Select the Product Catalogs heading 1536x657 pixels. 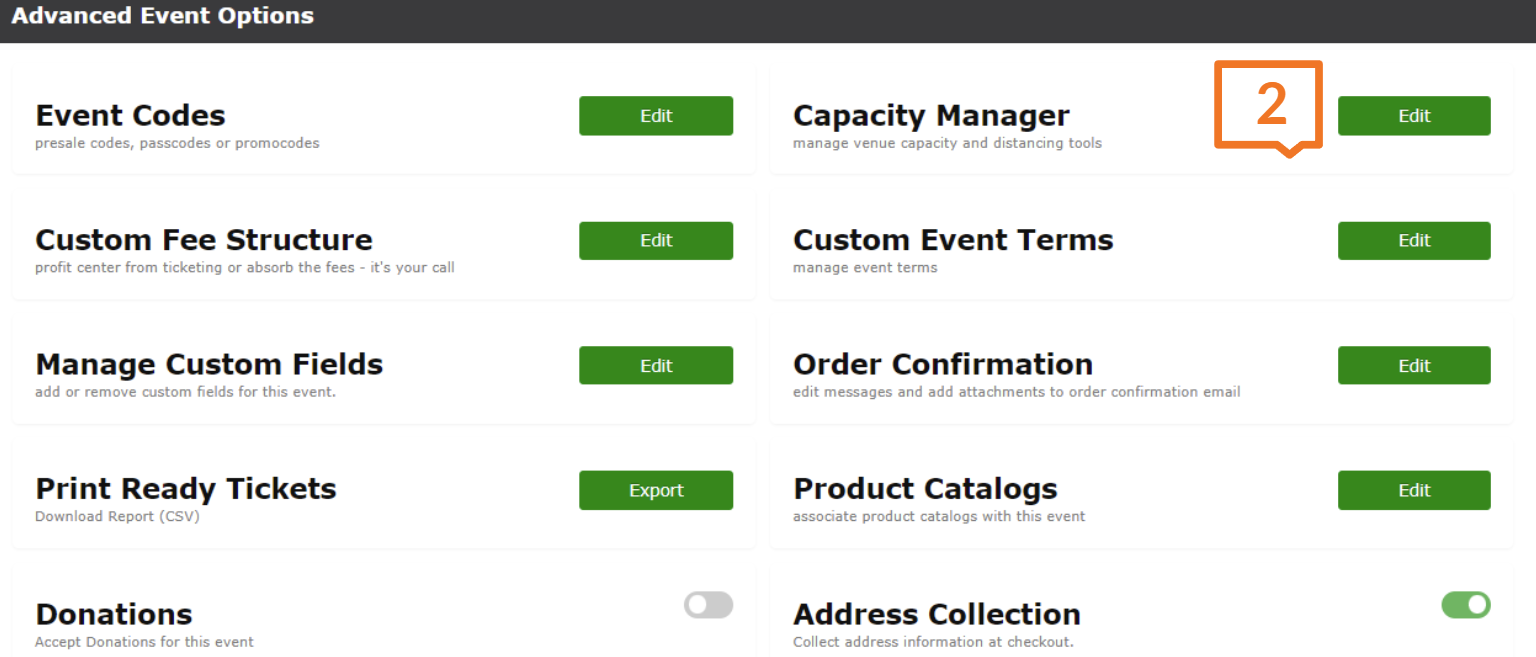tap(925, 489)
